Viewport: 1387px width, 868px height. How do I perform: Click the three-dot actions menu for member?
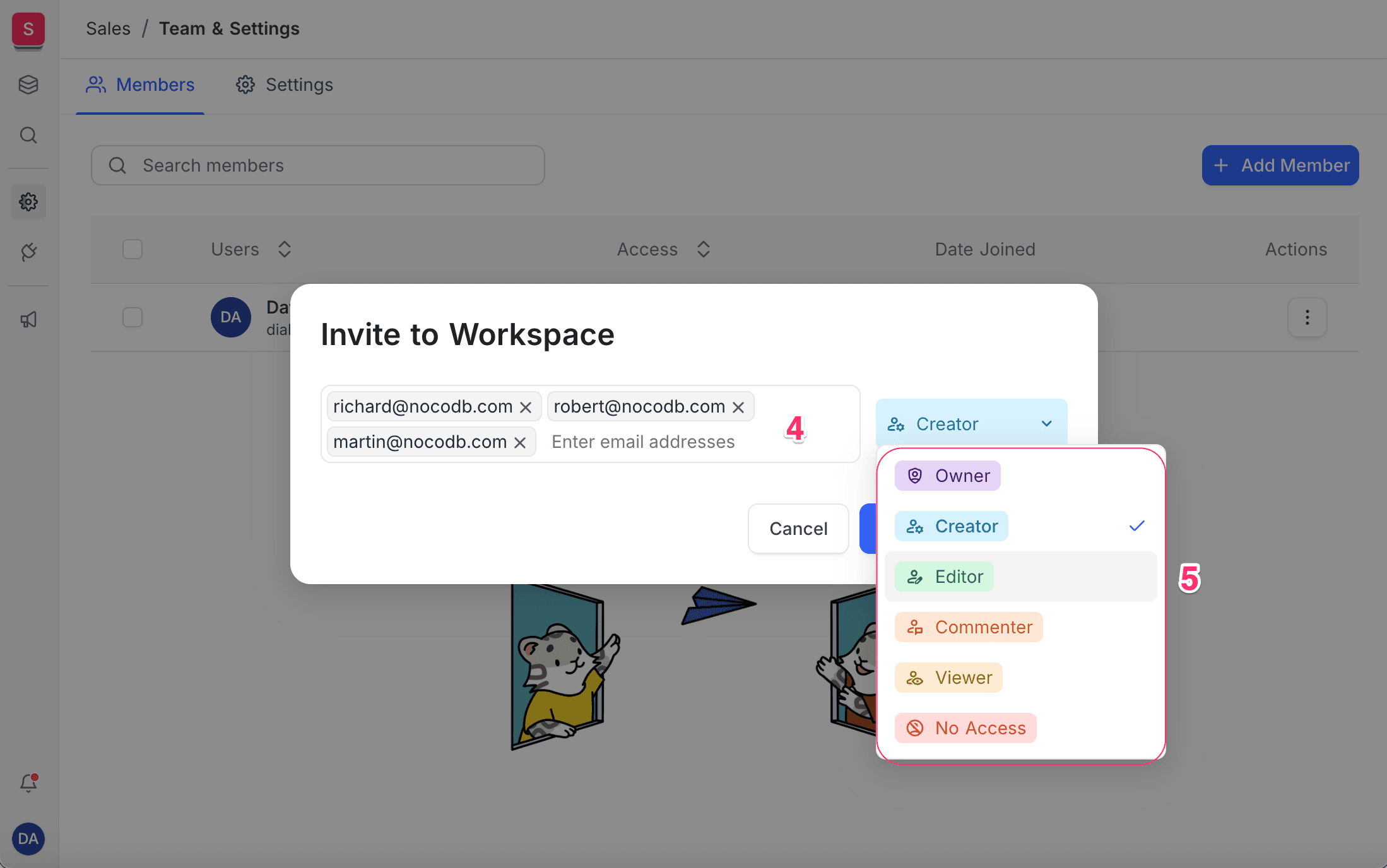point(1307,317)
